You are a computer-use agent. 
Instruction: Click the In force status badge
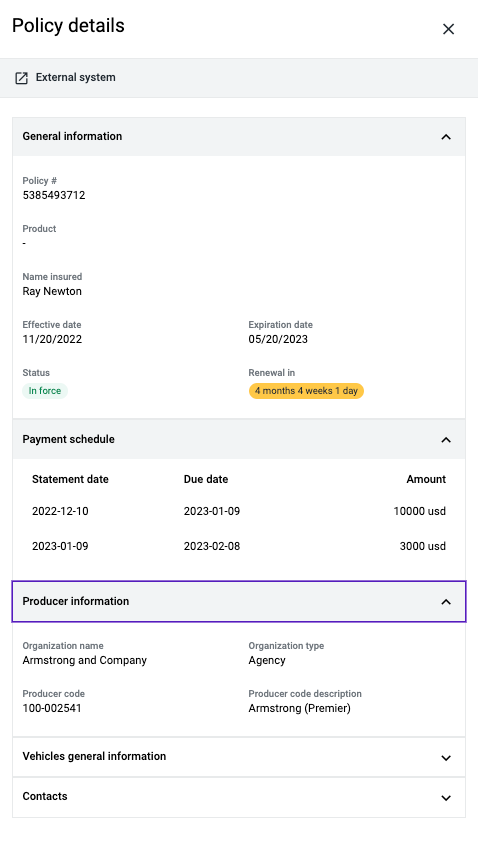tap(45, 391)
